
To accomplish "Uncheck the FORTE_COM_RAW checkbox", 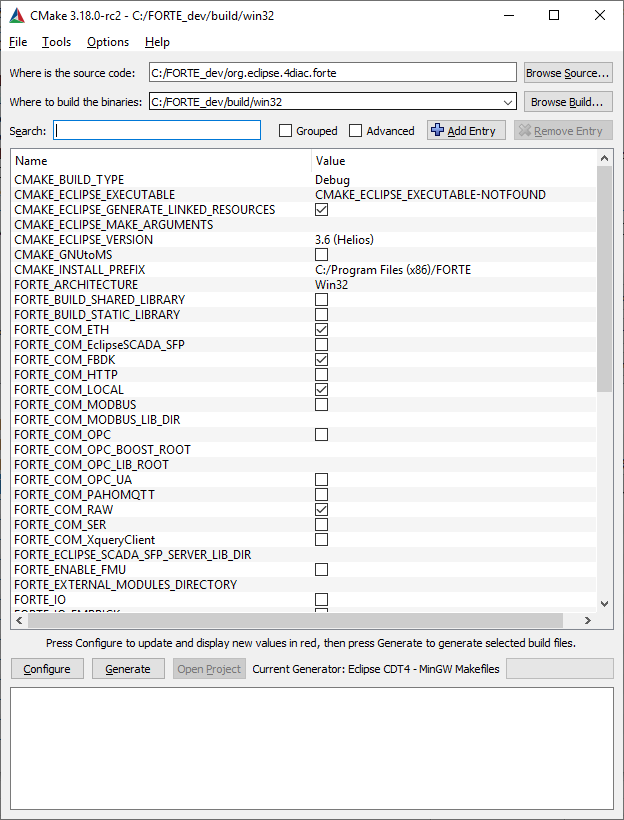I will point(322,510).
